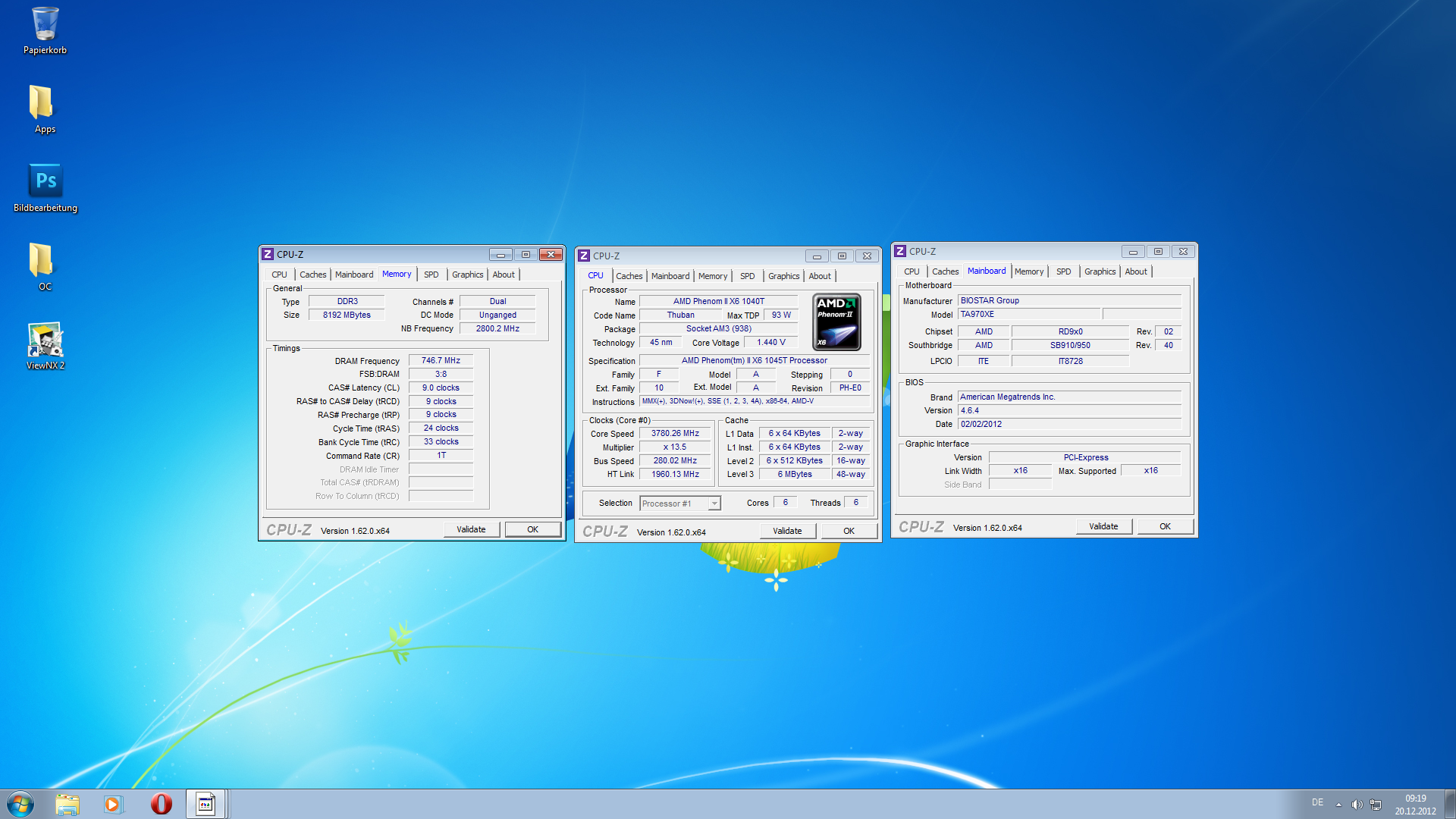Image resolution: width=1456 pixels, height=819 pixels.
Task: Open the Apps folder on desktop
Action: pyautogui.click(x=45, y=109)
